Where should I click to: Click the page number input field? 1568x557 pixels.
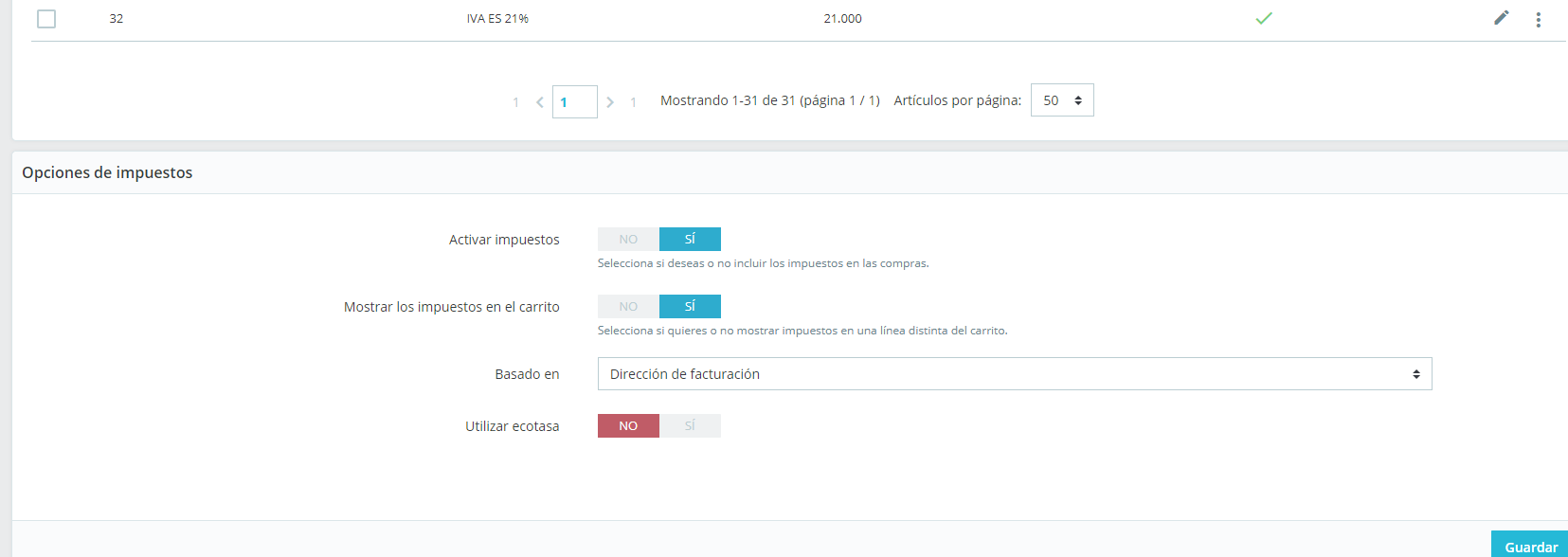(575, 101)
